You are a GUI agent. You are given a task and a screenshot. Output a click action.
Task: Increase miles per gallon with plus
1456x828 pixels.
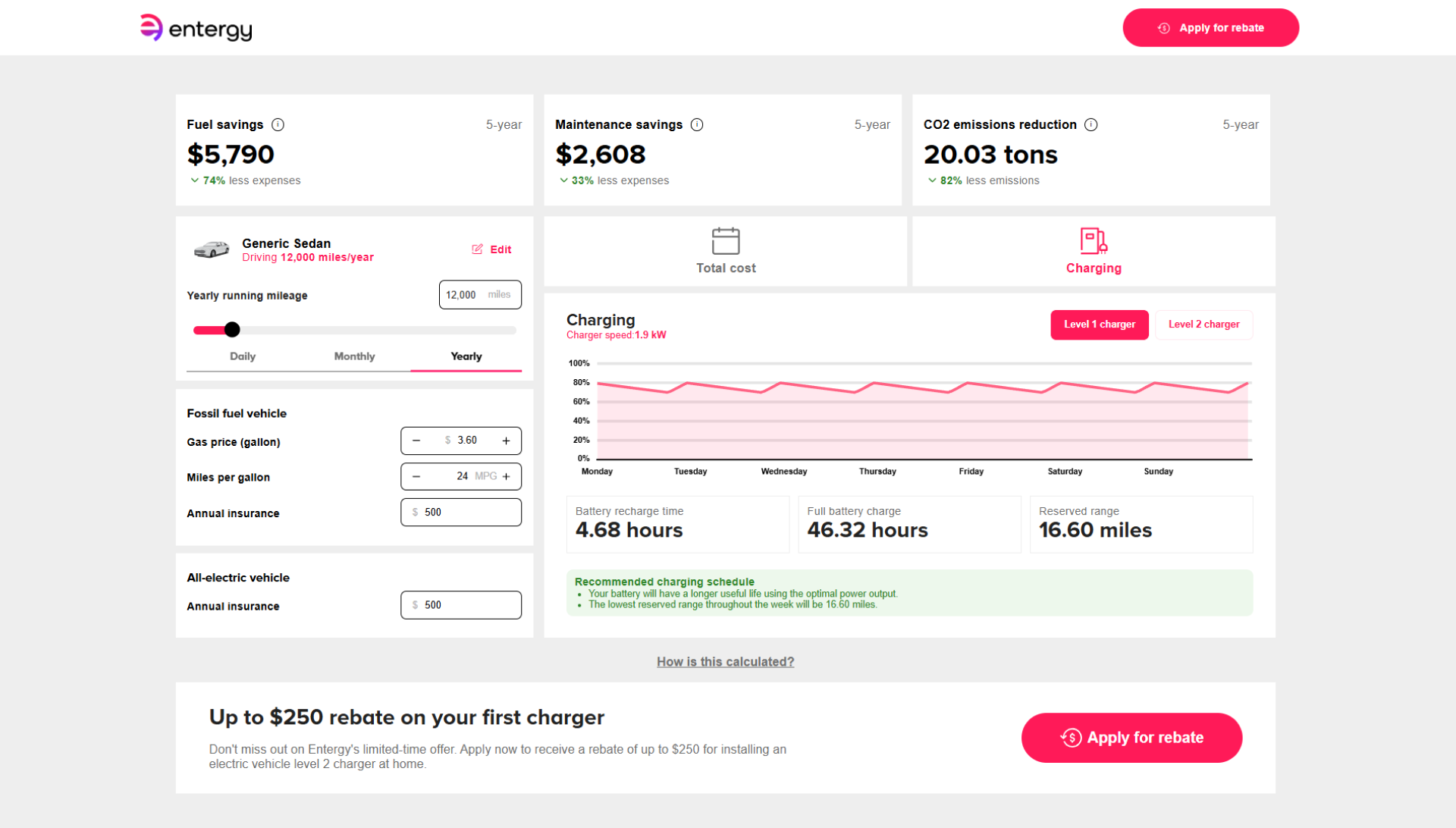tap(506, 477)
